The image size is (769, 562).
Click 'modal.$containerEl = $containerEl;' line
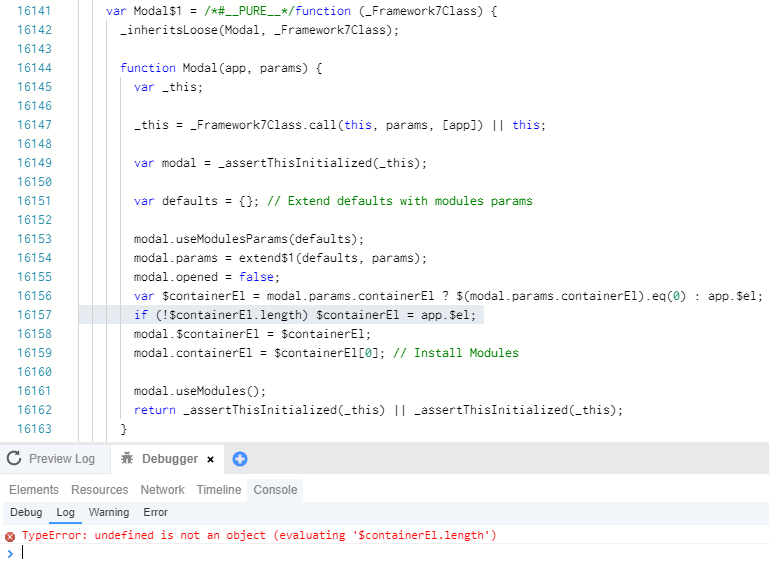pos(253,334)
